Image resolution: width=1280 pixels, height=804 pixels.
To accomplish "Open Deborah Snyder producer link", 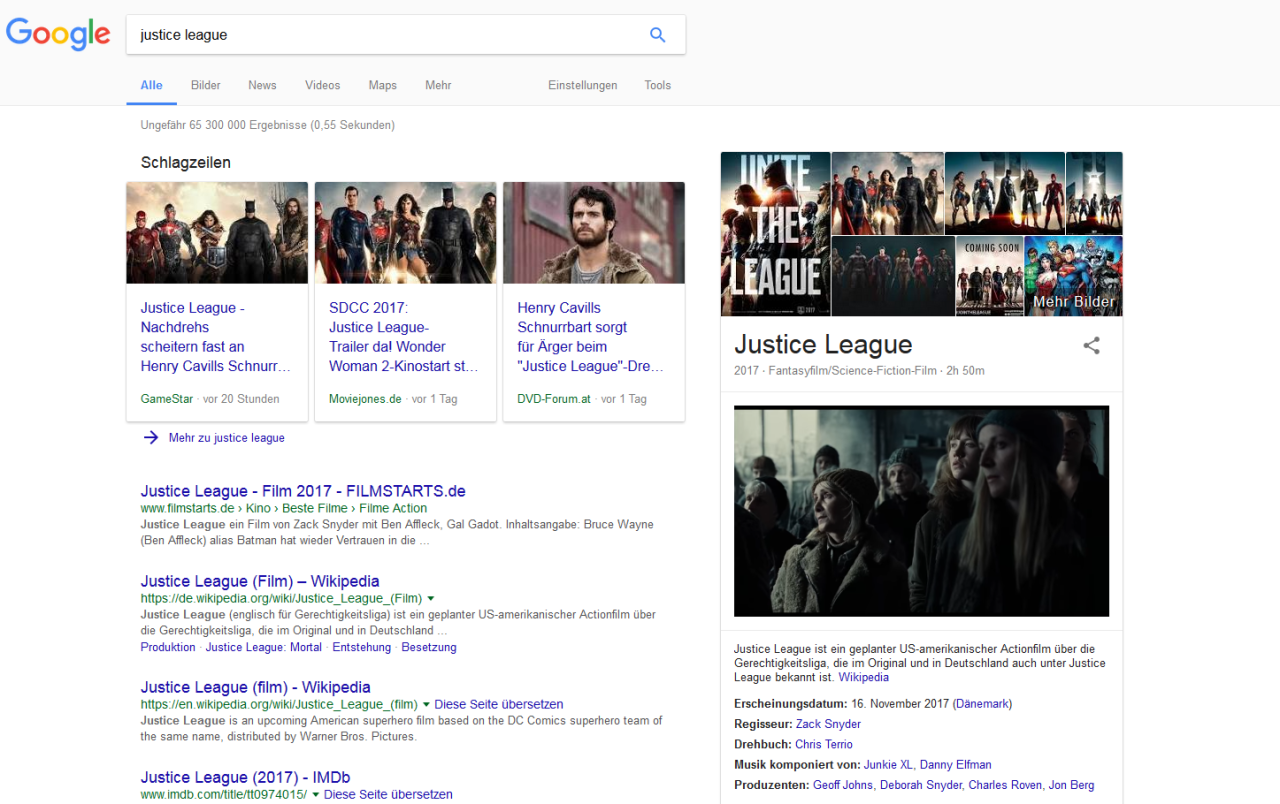I will click(x=920, y=785).
